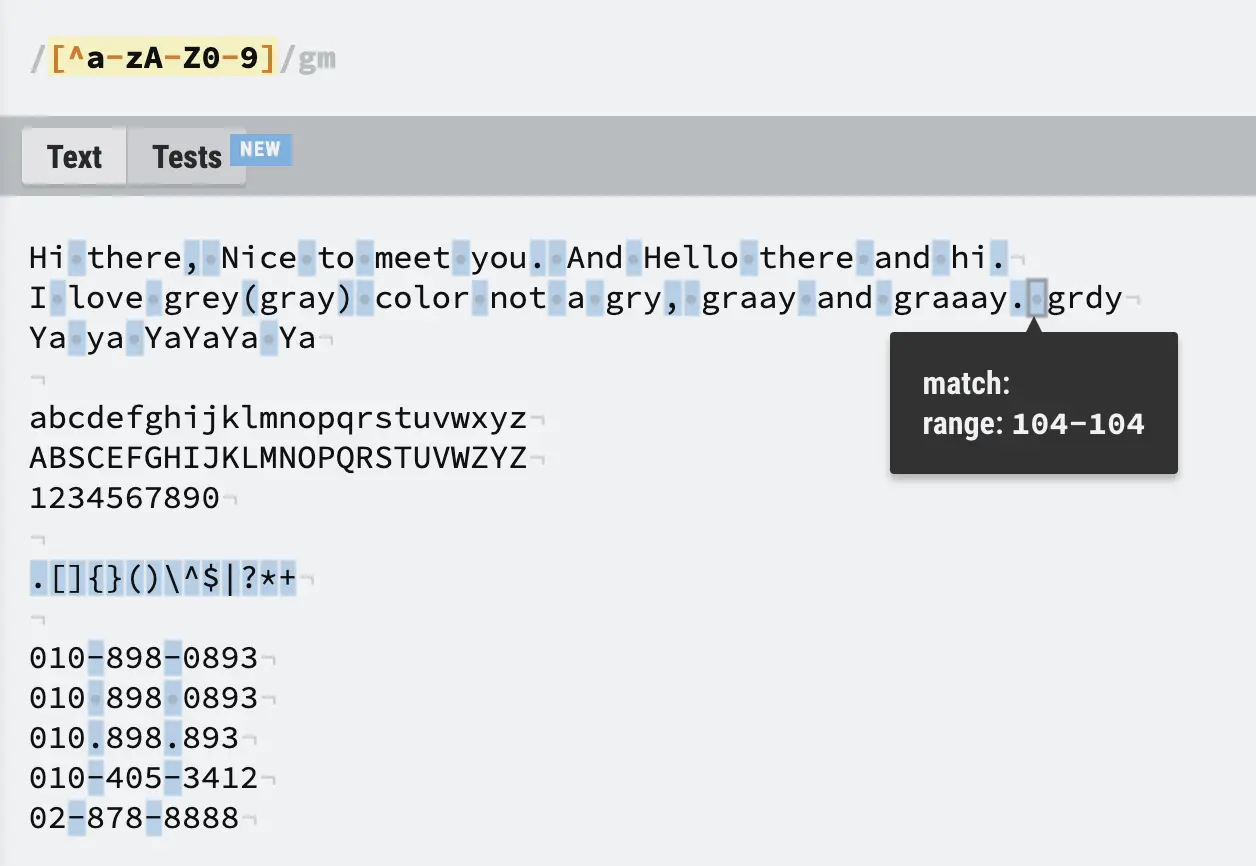Click the word 'meet' in first line

pos(412,258)
